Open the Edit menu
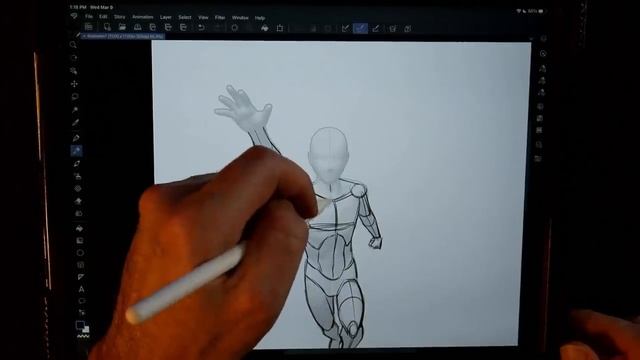The width and height of the screenshot is (640, 360). click(x=103, y=17)
